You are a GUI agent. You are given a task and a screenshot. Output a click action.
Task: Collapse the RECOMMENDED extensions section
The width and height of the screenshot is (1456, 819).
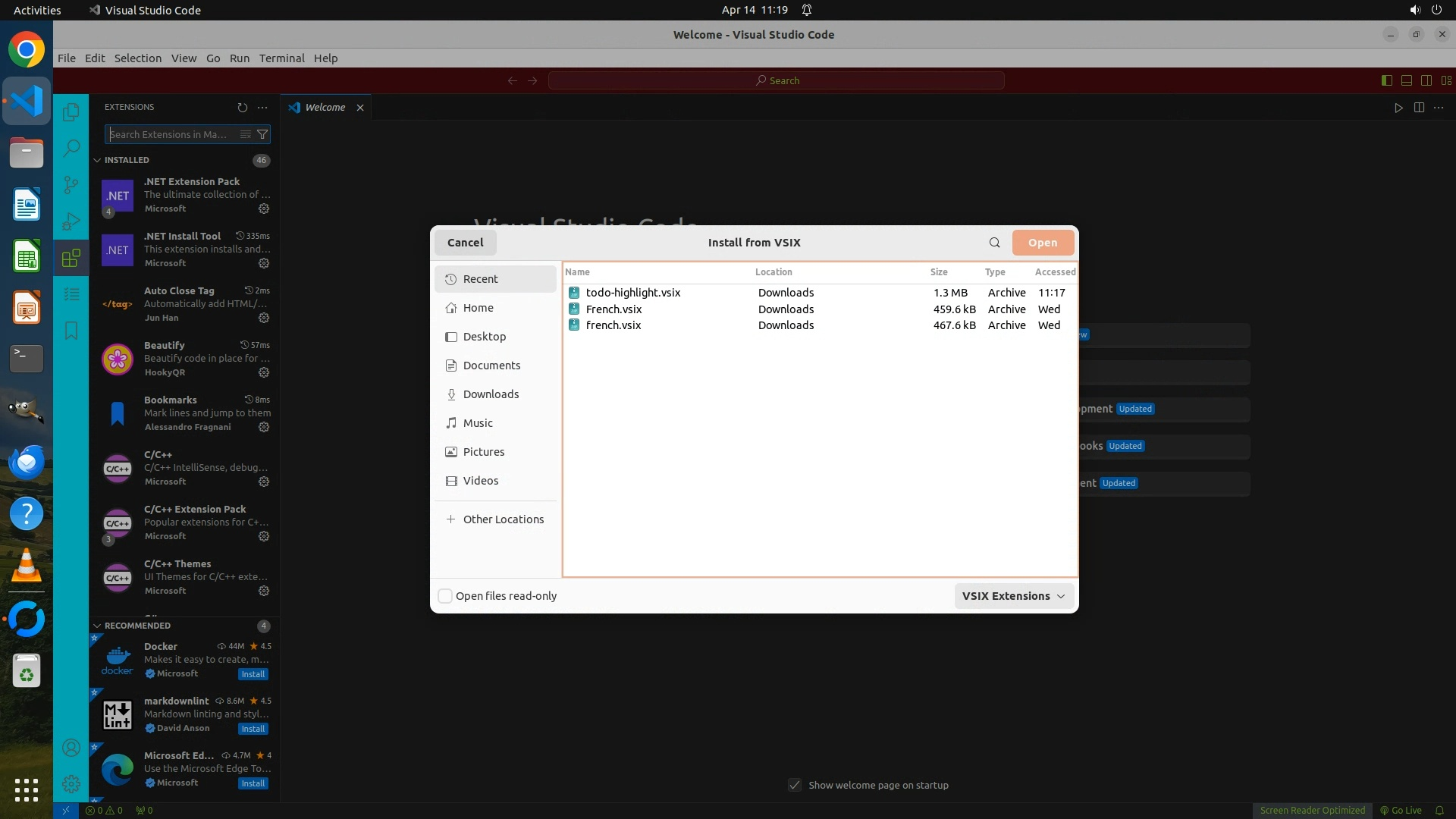[x=97, y=626]
